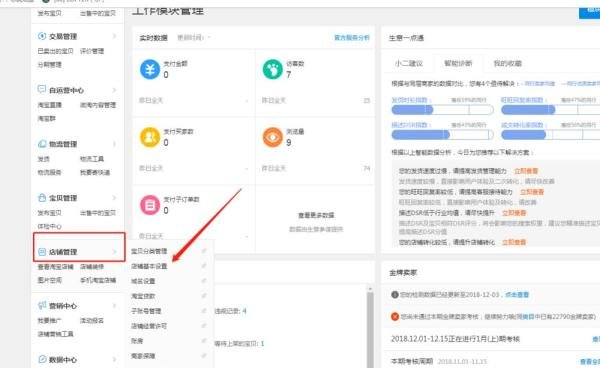Click the gray info icon in 金牌卖家

(x=395, y=295)
